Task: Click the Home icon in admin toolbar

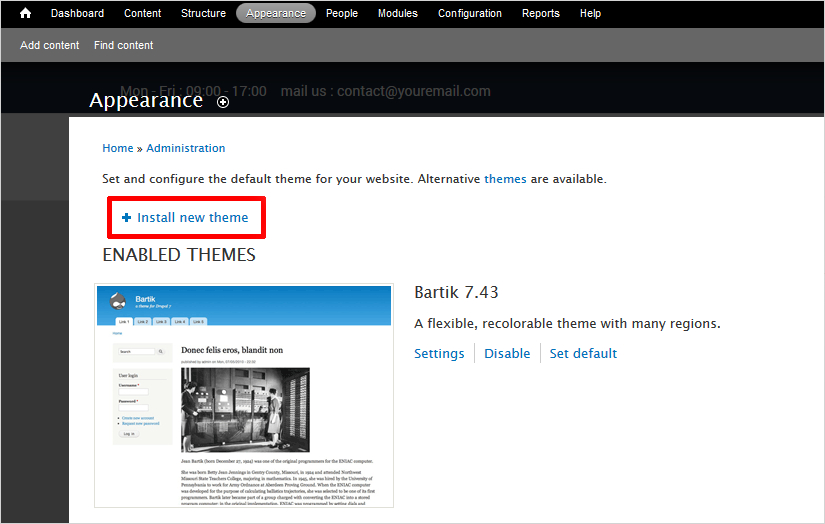Action: pyautogui.click(x=25, y=13)
